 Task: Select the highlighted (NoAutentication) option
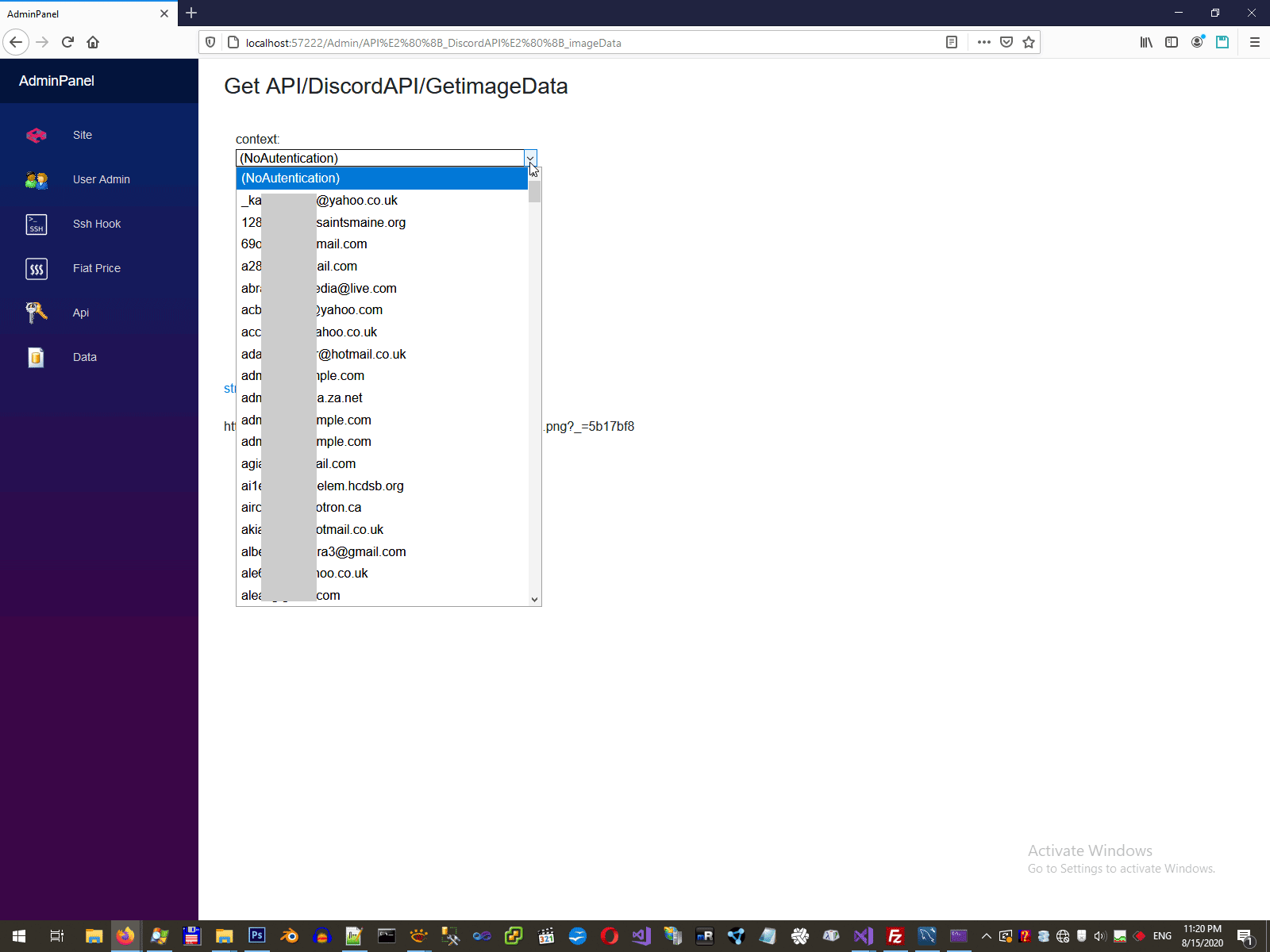(x=382, y=178)
